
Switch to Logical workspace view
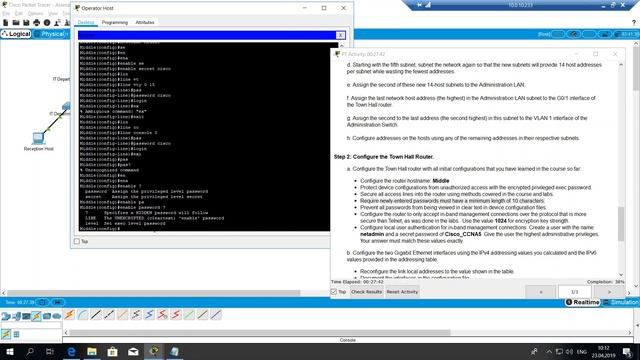(16, 34)
